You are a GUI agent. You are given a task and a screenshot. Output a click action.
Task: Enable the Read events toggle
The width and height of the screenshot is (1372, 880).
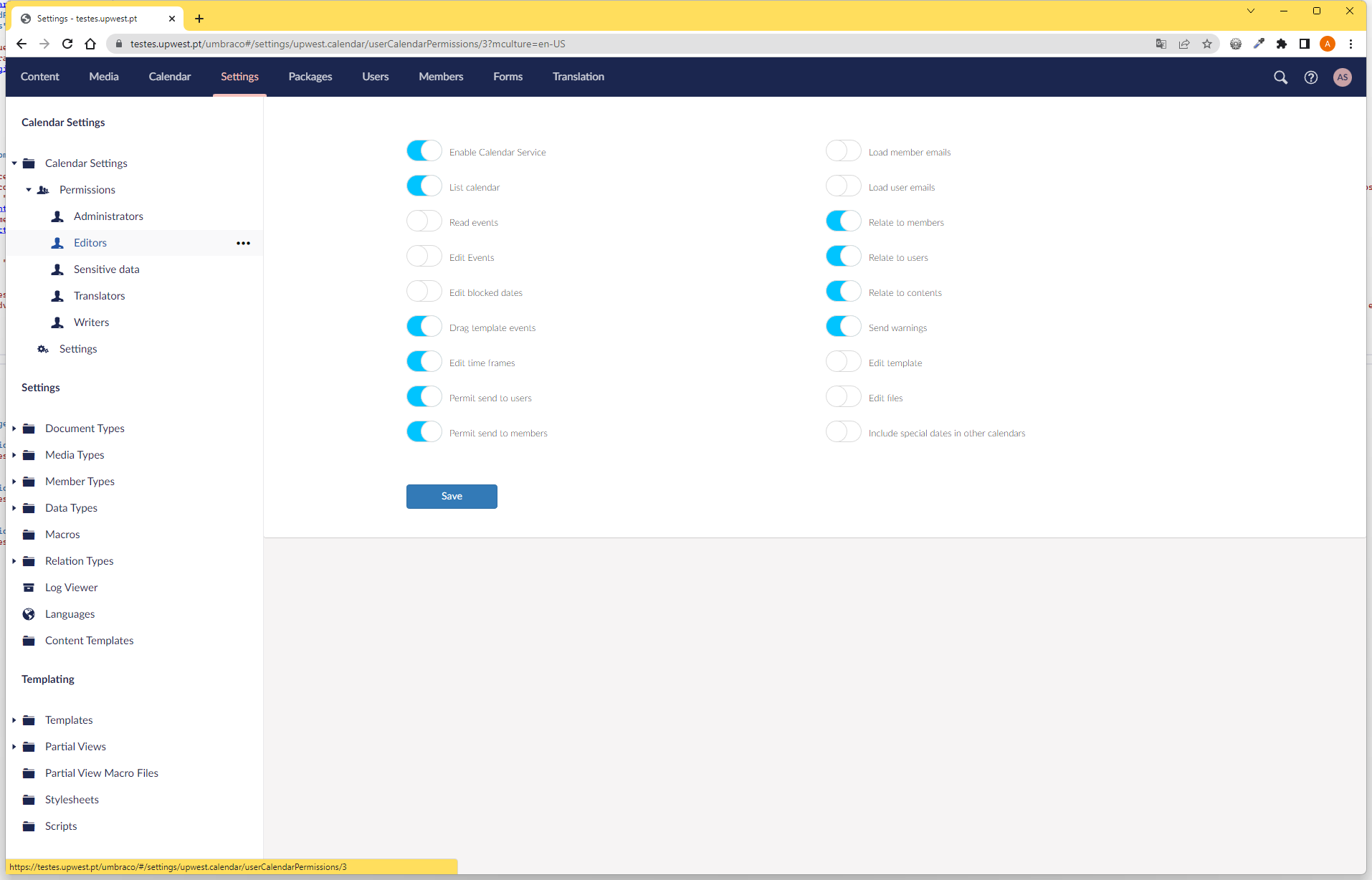pos(424,221)
